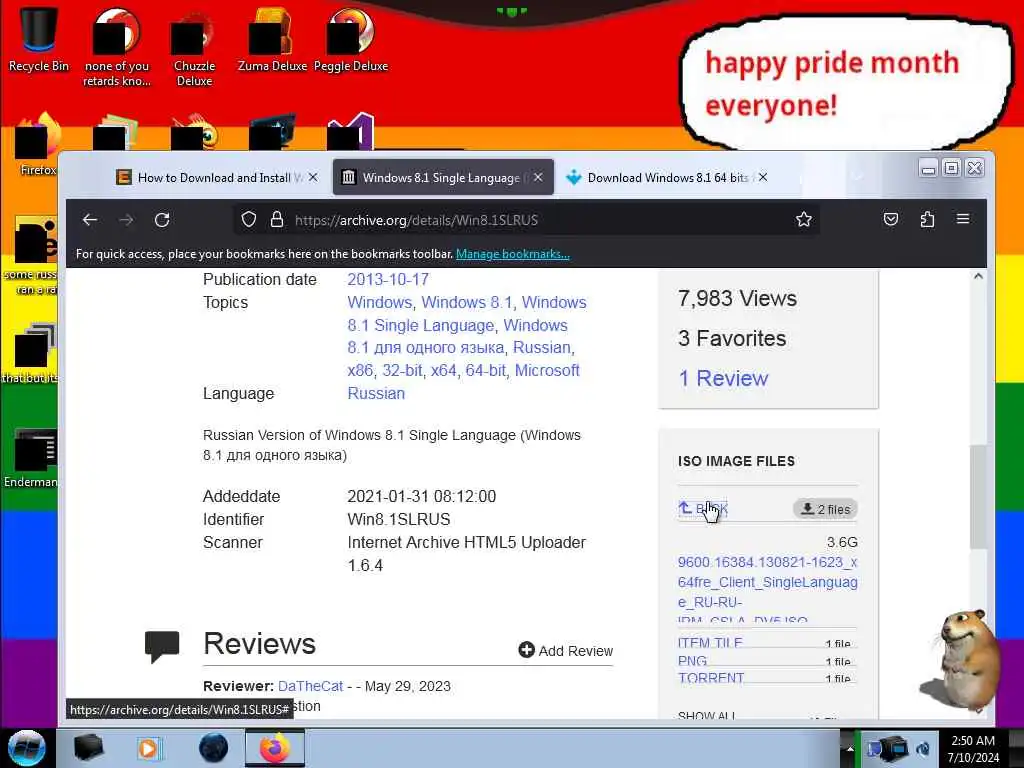Open the Recycle Bin desktop icon

click(x=39, y=40)
